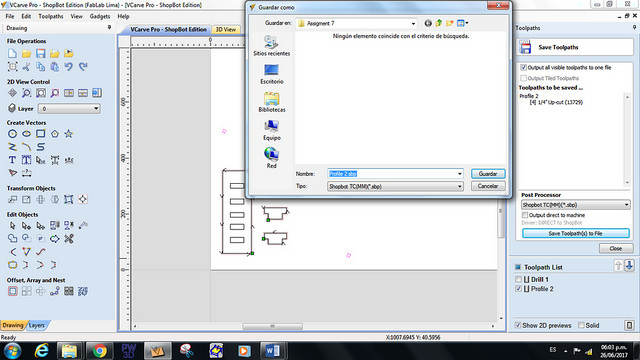Image resolution: width=640 pixels, height=360 pixels.
Task: Toggle the Output Tiled Toolpaths checkbox
Action: tap(524, 78)
